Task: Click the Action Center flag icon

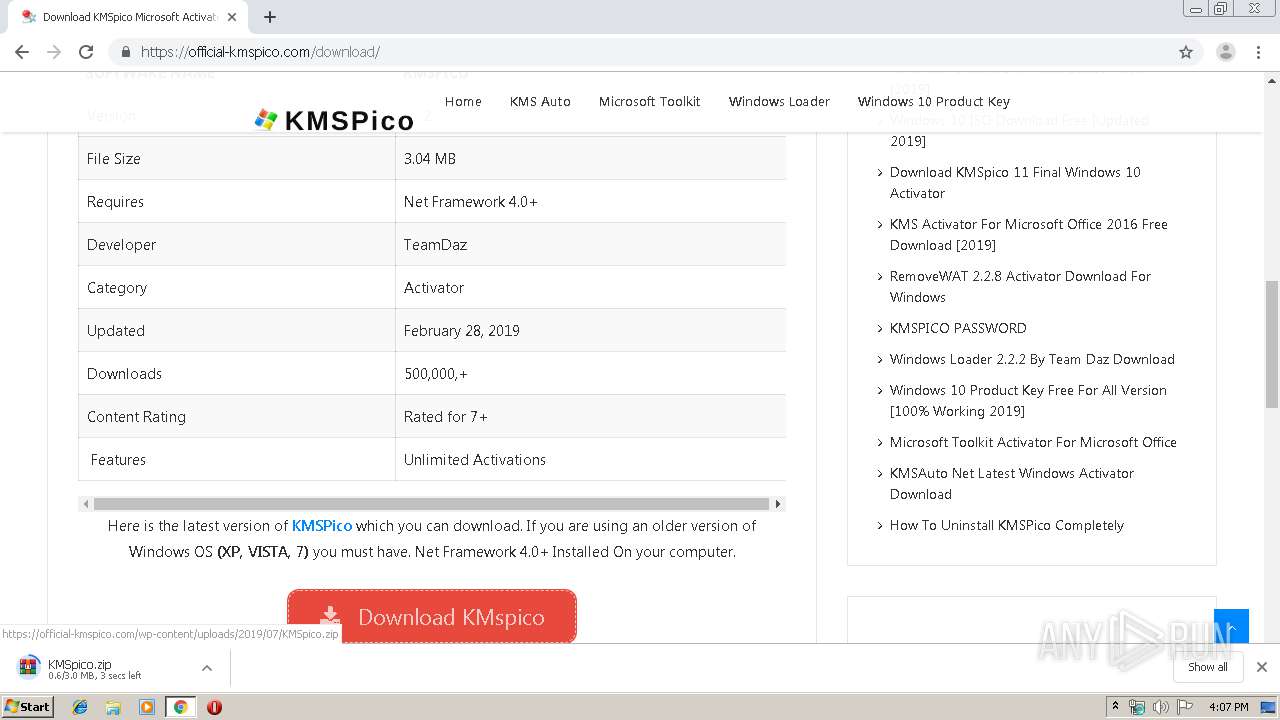Action: [1184, 707]
